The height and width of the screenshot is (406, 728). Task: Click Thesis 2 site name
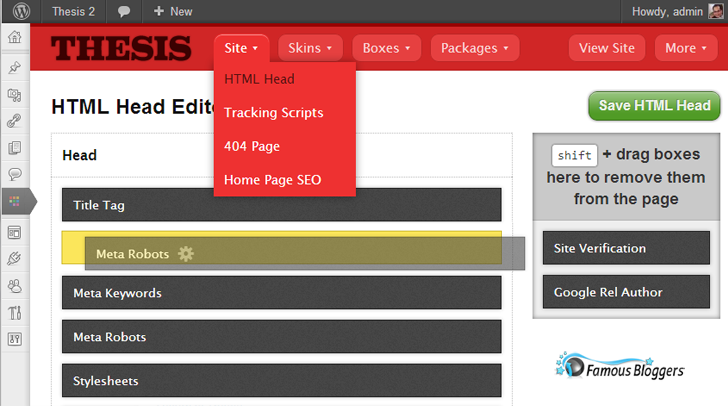[73, 12]
